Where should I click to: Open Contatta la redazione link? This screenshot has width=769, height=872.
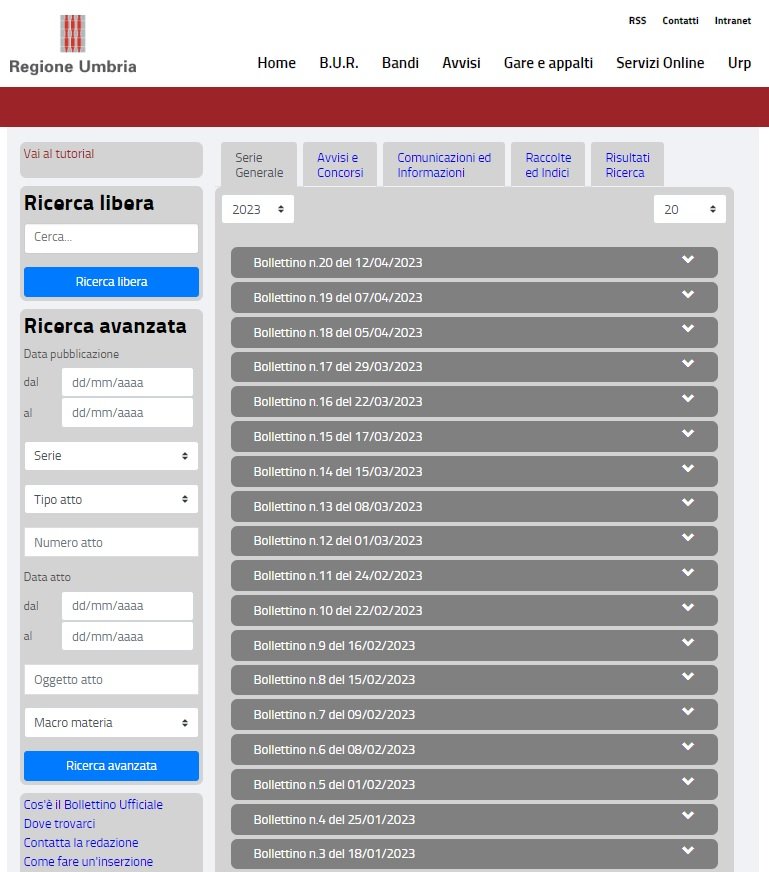81,843
